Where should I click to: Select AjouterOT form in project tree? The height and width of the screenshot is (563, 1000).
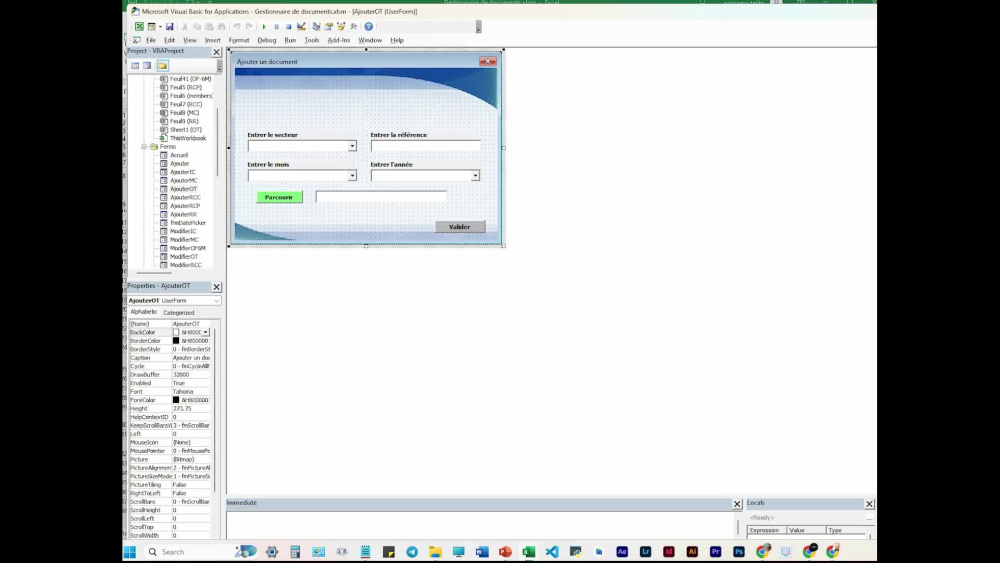tap(184, 189)
